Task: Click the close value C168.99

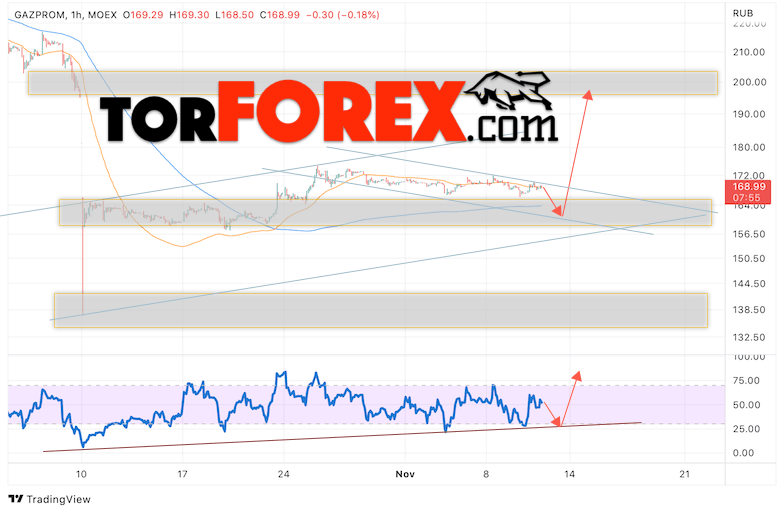Action: pos(280,15)
